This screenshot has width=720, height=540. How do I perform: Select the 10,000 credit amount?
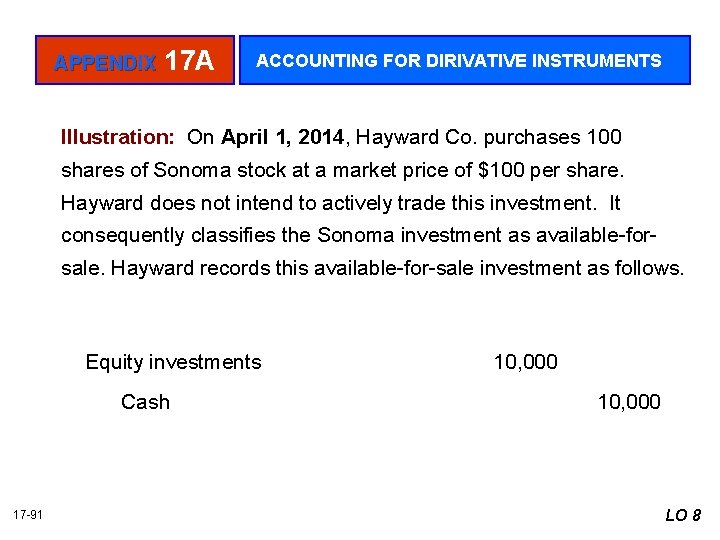629,402
